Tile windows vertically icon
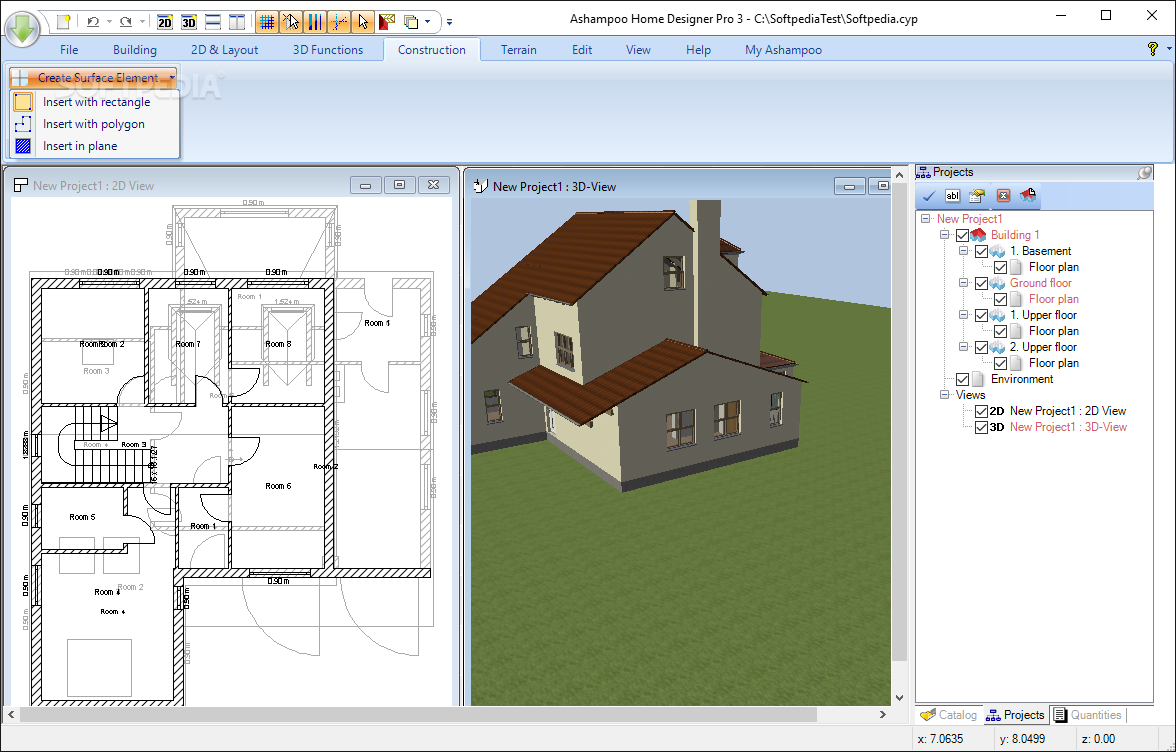This screenshot has height=752, width=1176. click(x=237, y=22)
